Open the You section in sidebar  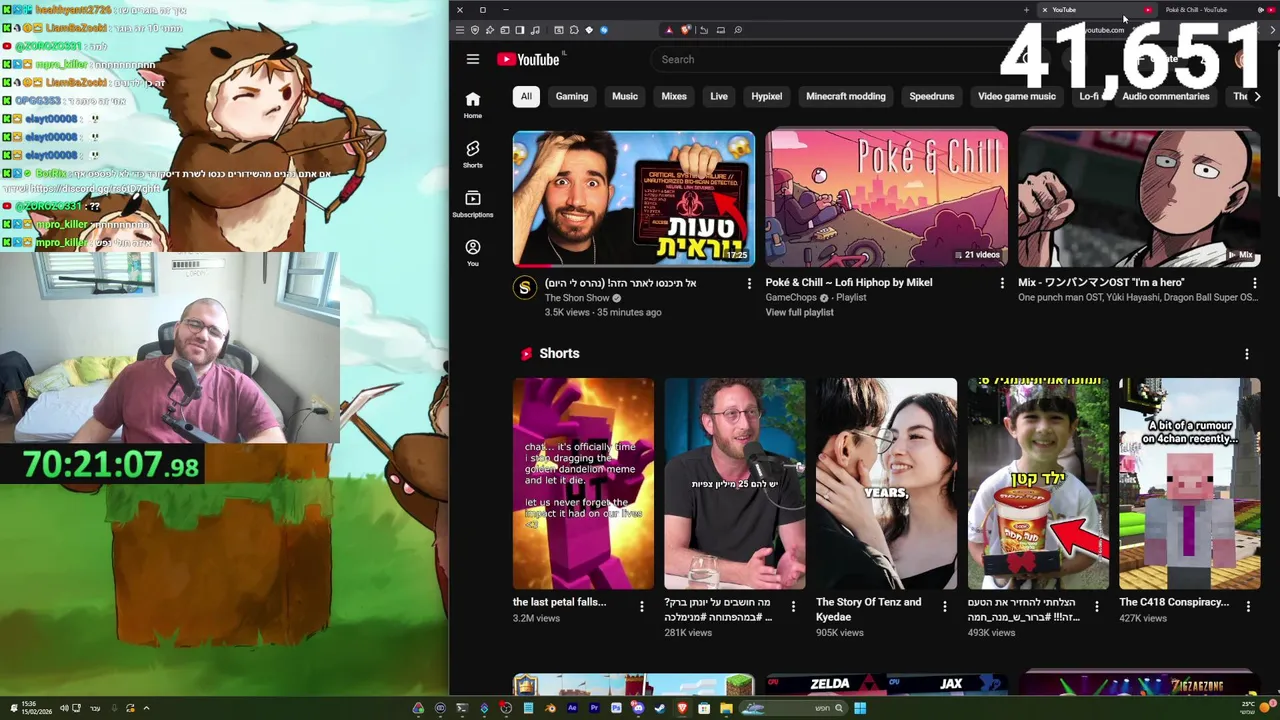click(472, 252)
